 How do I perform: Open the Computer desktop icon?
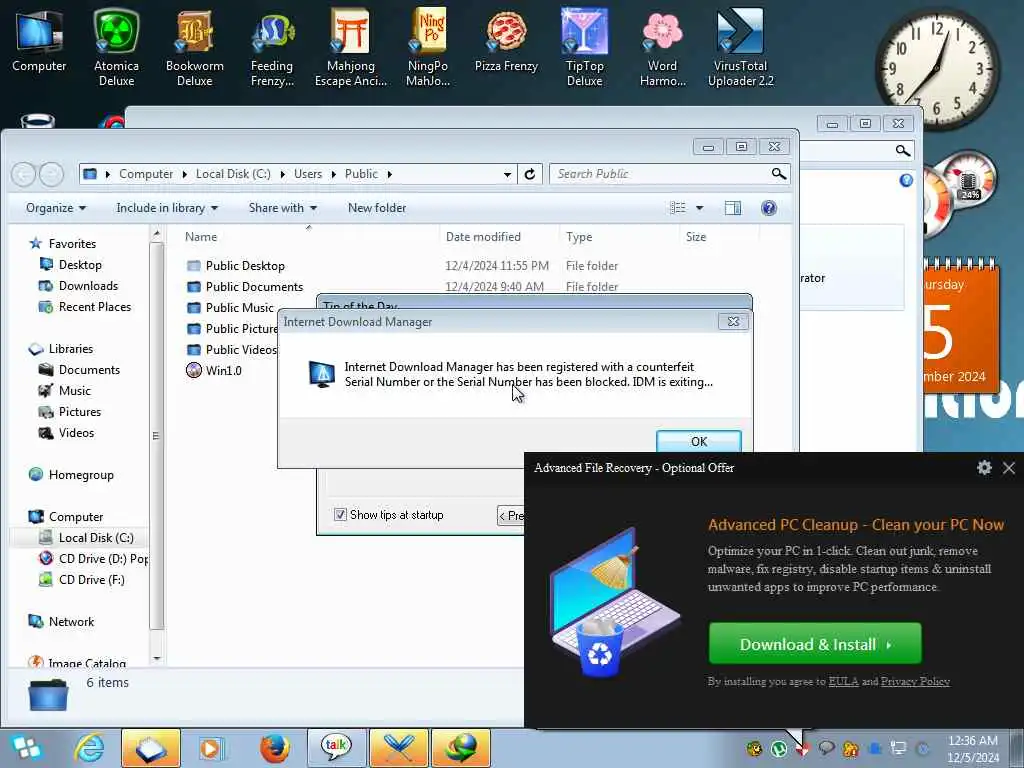pyautogui.click(x=39, y=40)
